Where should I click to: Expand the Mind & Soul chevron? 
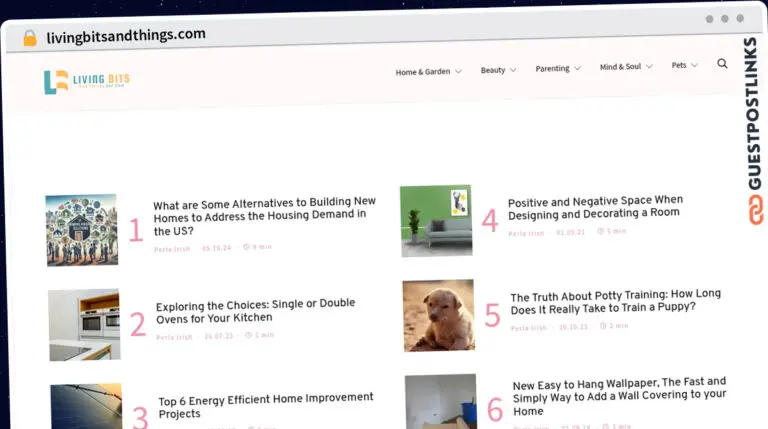pyautogui.click(x=649, y=66)
